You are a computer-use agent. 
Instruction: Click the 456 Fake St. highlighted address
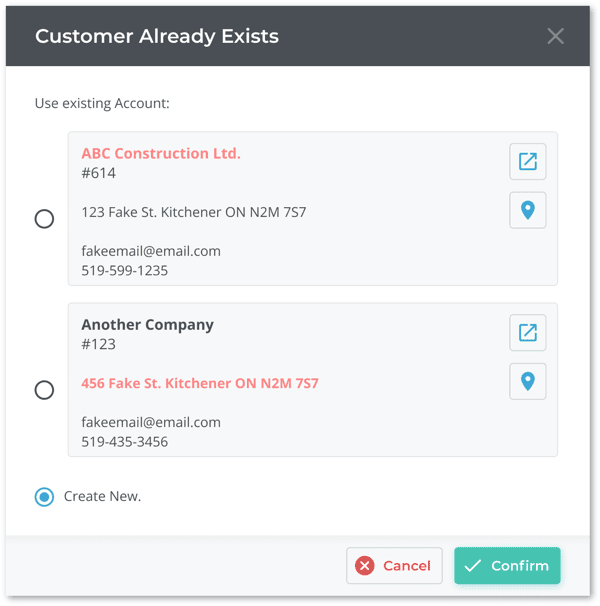click(200, 383)
